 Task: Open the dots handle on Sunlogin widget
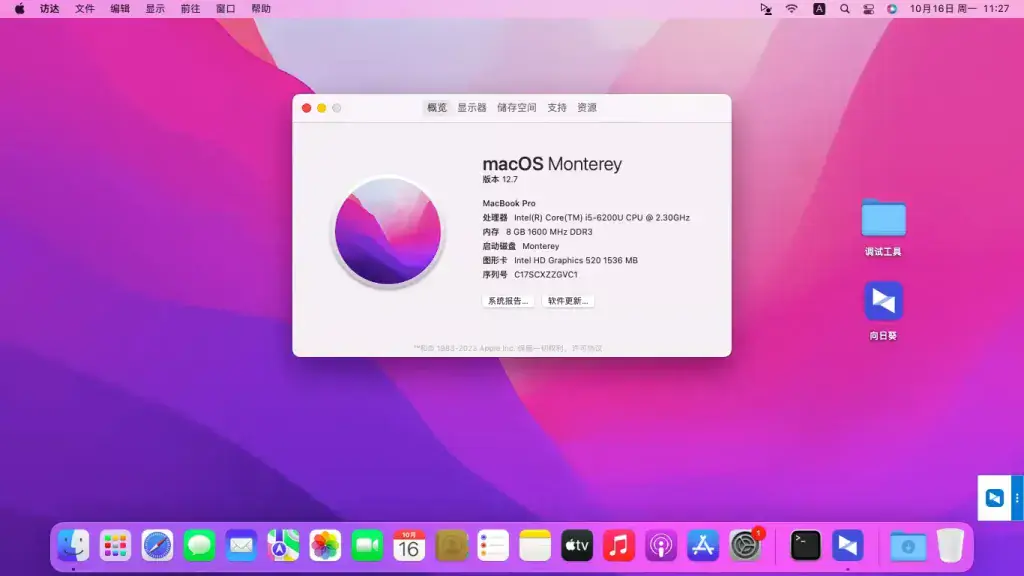point(1017,498)
